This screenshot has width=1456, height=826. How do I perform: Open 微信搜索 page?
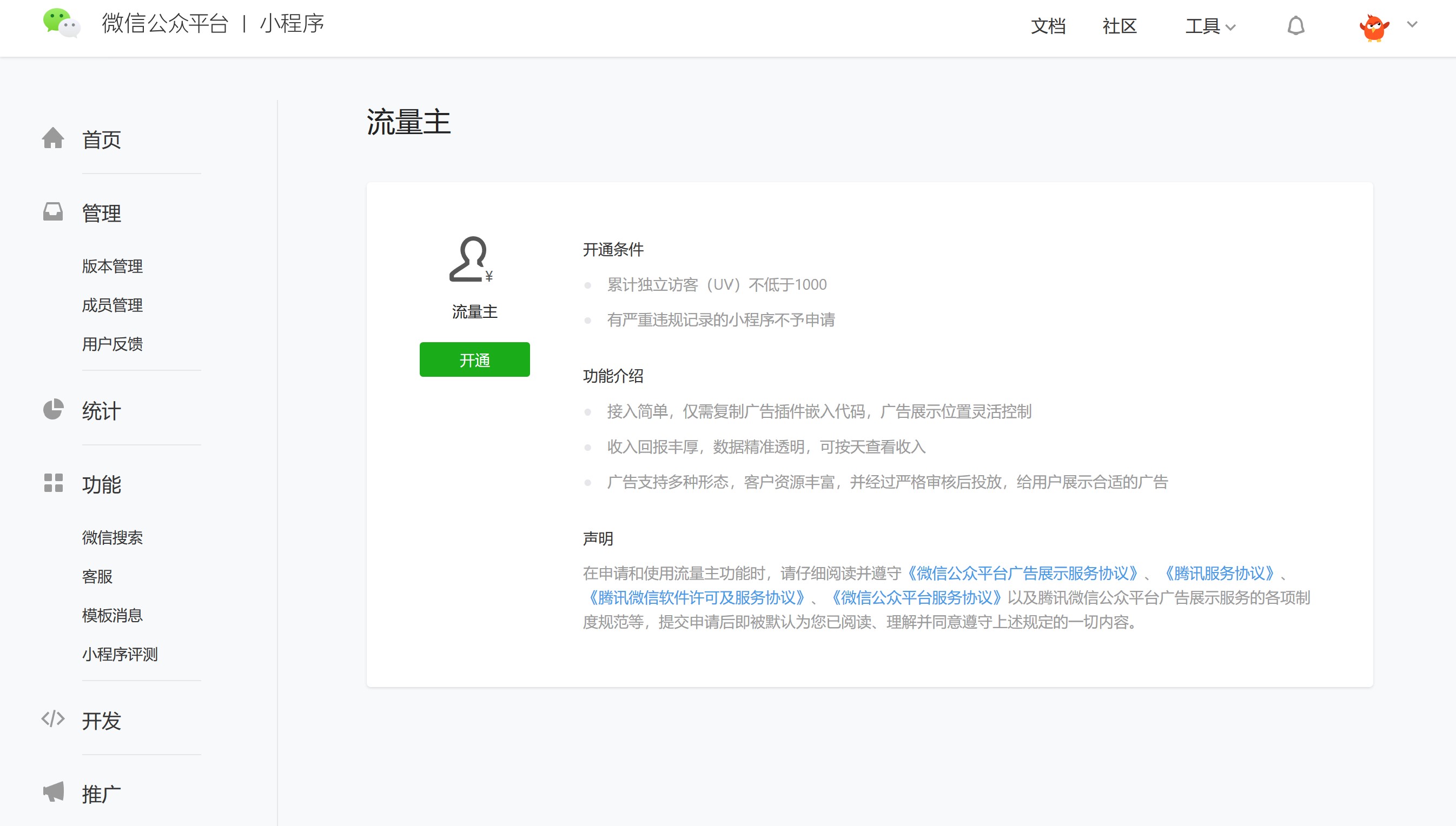click(112, 537)
